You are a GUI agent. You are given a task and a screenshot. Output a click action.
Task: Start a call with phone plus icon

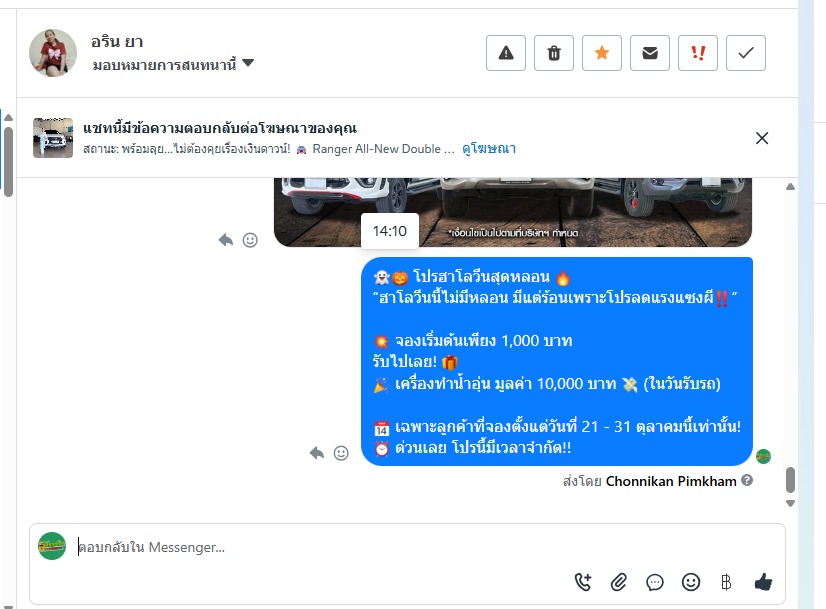(583, 582)
